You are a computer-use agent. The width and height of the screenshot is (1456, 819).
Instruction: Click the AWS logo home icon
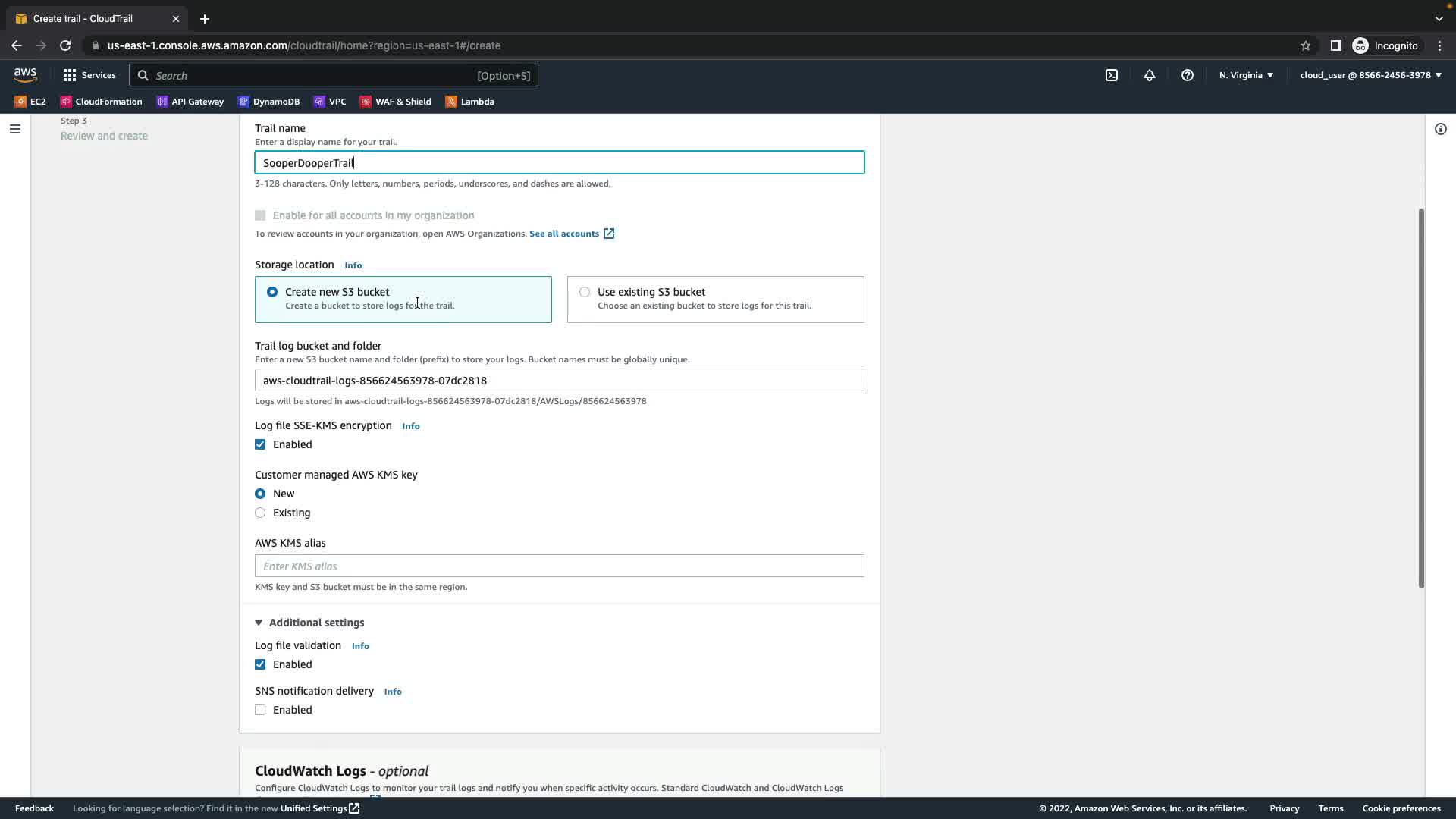tap(25, 75)
